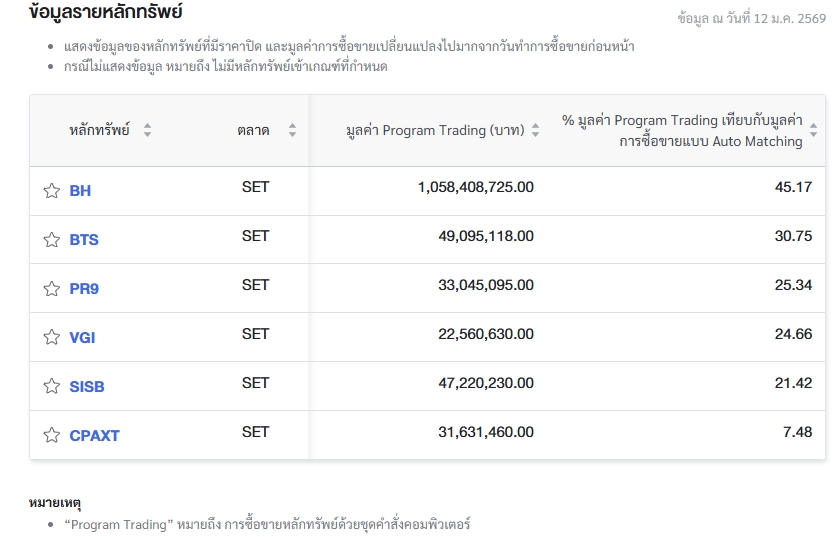This screenshot has height=537, width=840.
Task: Click the BH value 1,058,408,725.00 cell
Action: coord(475,187)
